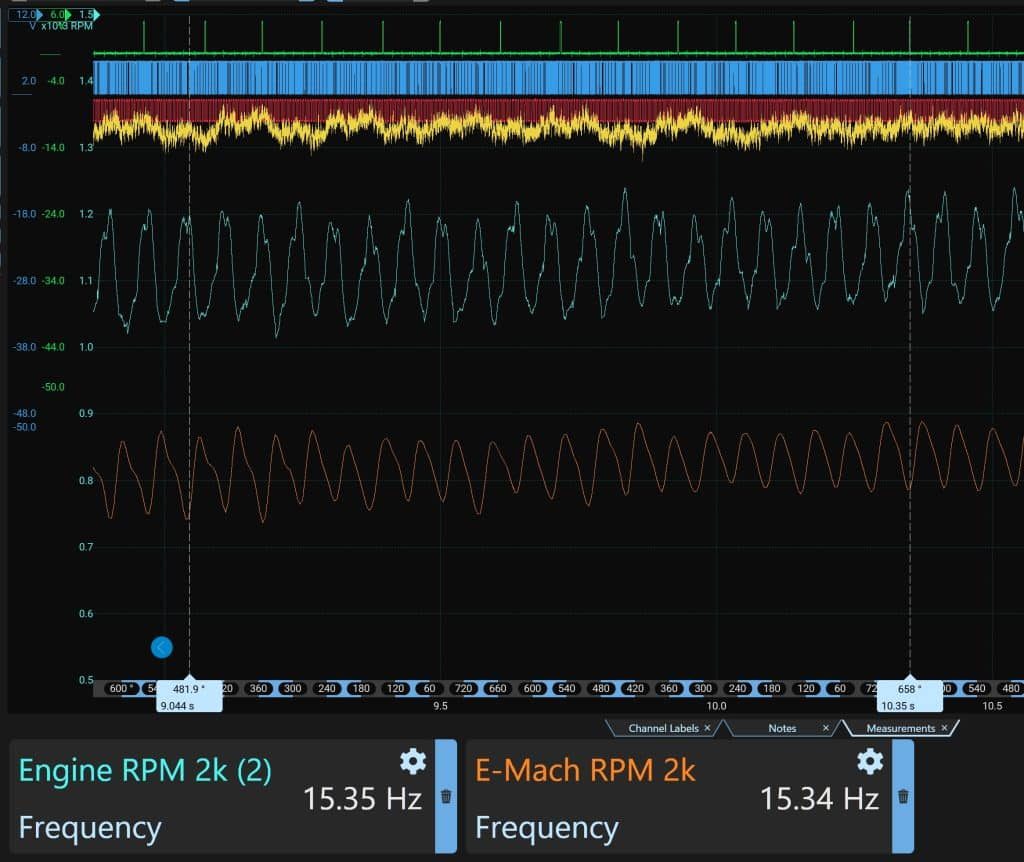Click the '10.5' time axis label
This screenshot has width=1024, height=862.
click(992, 706)
